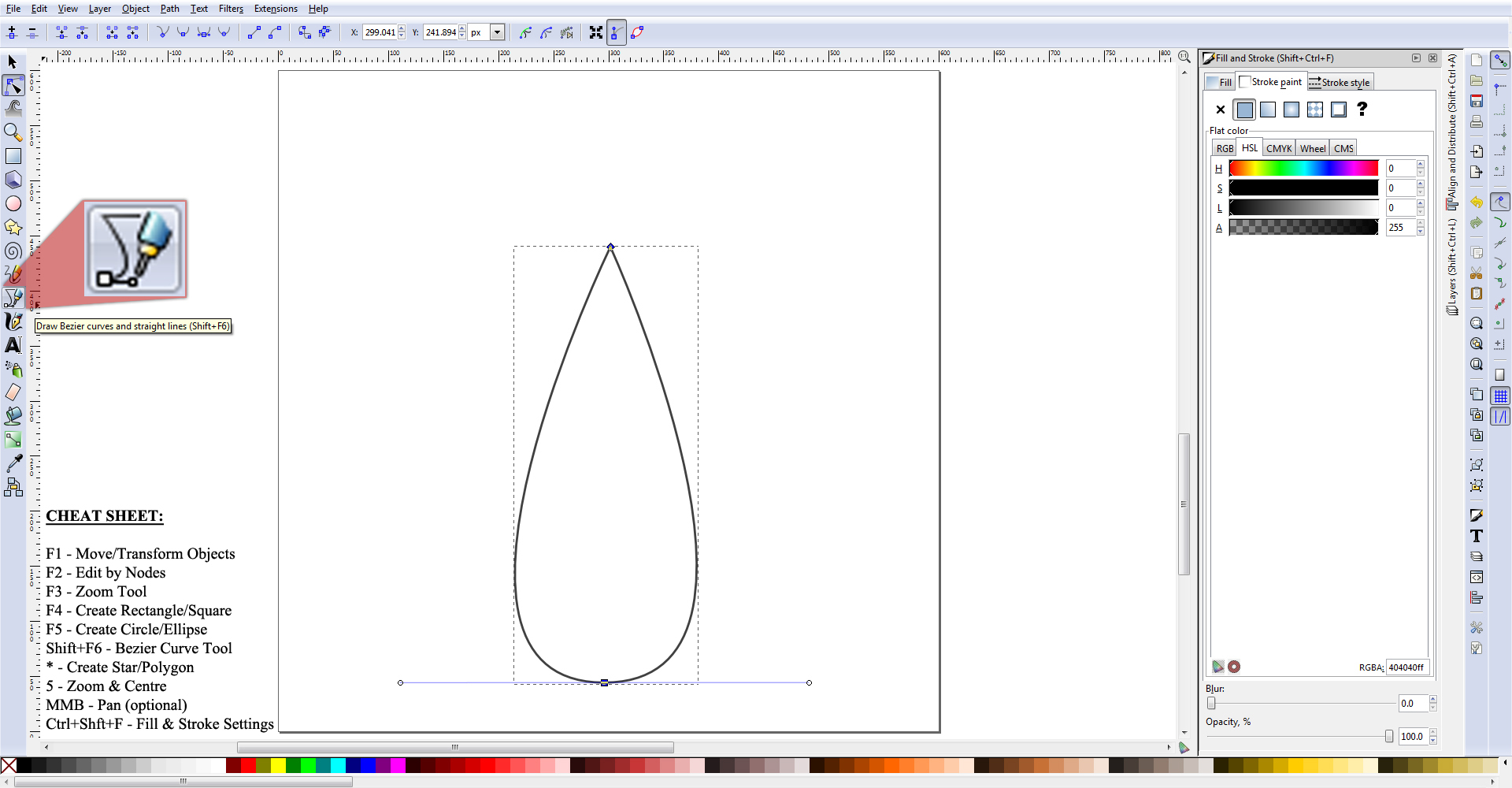This screenshot has width=1512, height=788.
Task: Decrease Alpha value with down stepper
Action: click(x=1421, y=232)
